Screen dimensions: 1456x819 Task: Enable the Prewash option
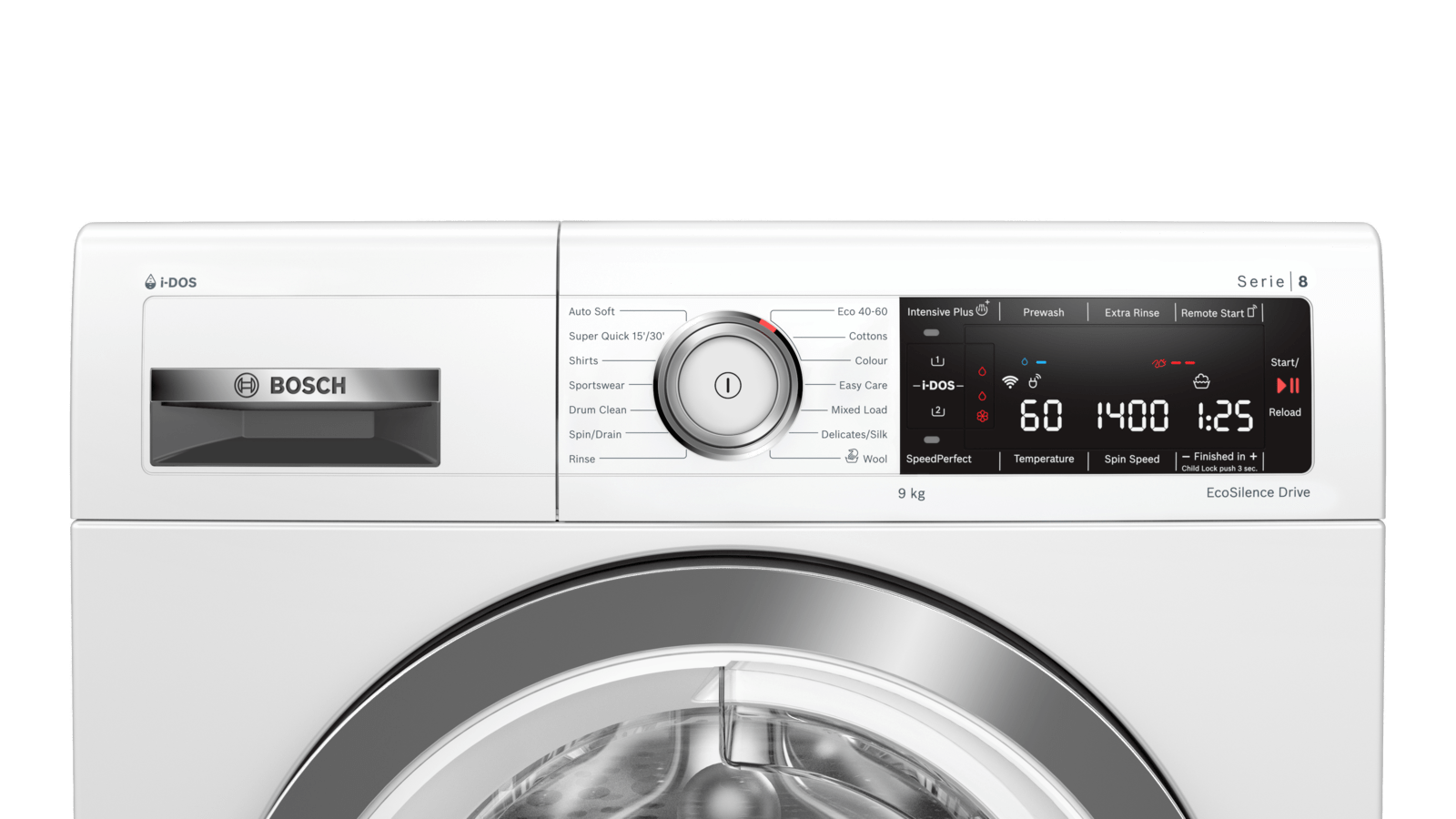coord(1043,312)
